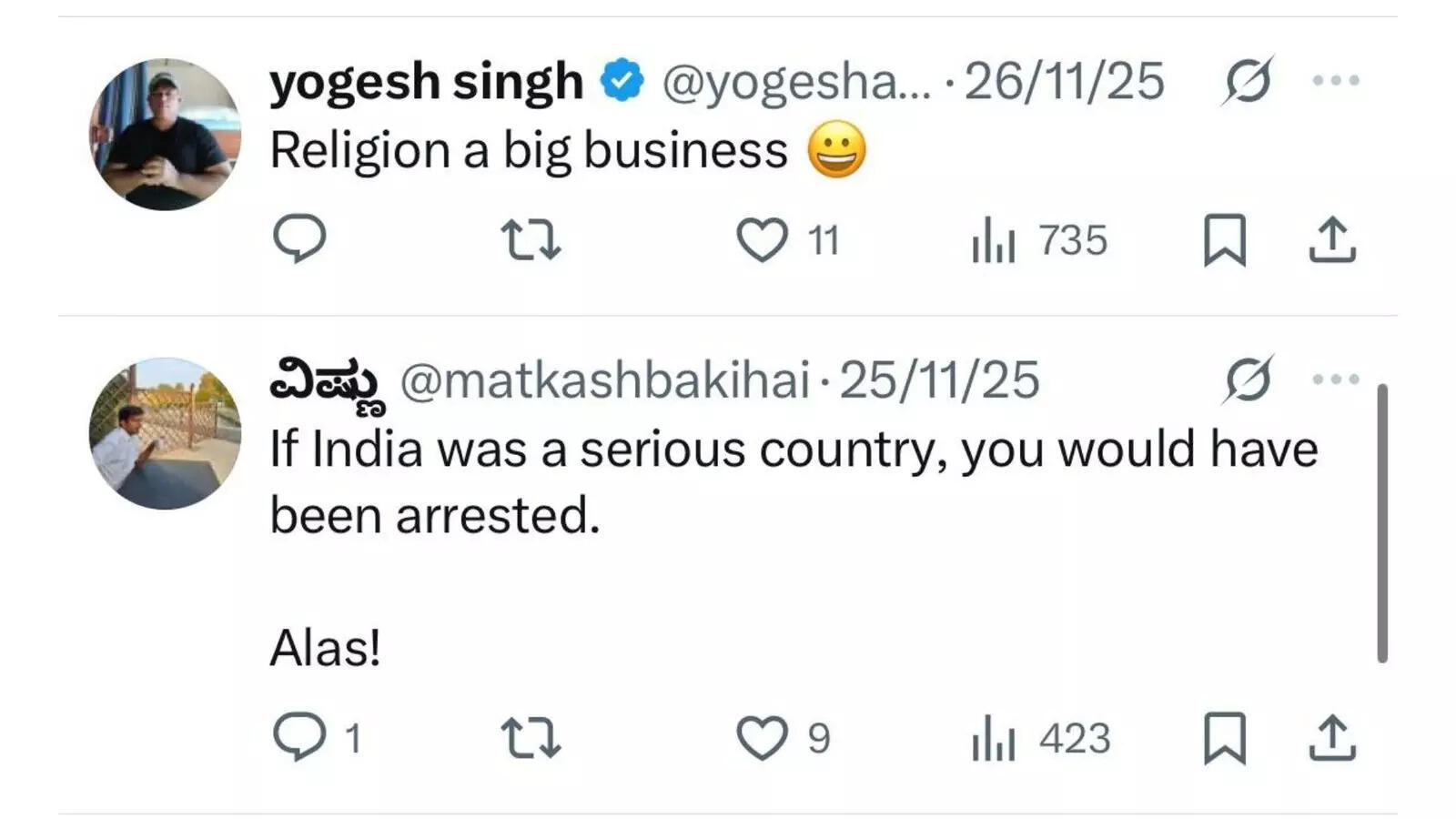Viewport: 1456px width, 819px height.
Task: Reply to the "Alas!" tweet
Action: (x=299, y=737)
